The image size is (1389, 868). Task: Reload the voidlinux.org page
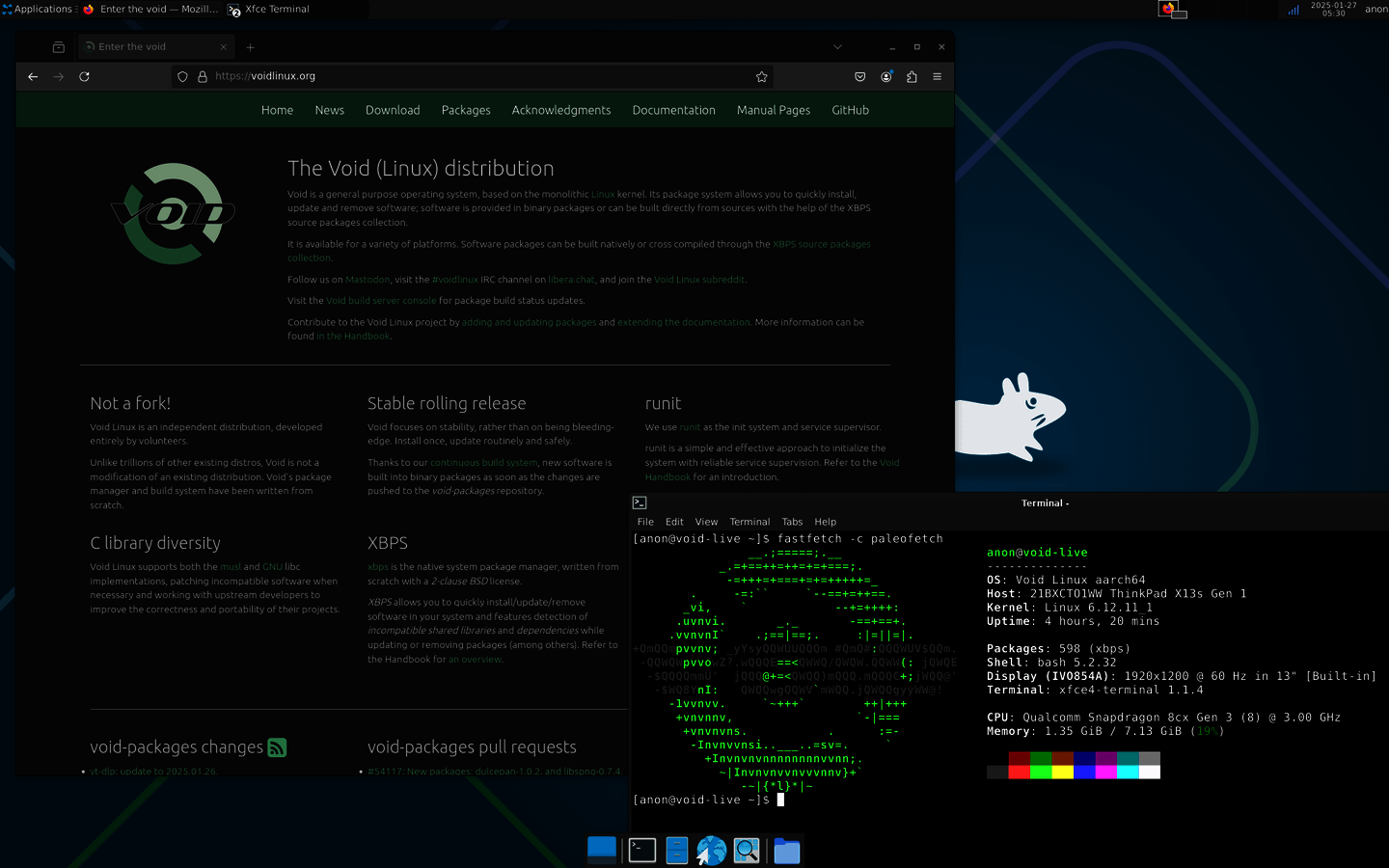84,76
